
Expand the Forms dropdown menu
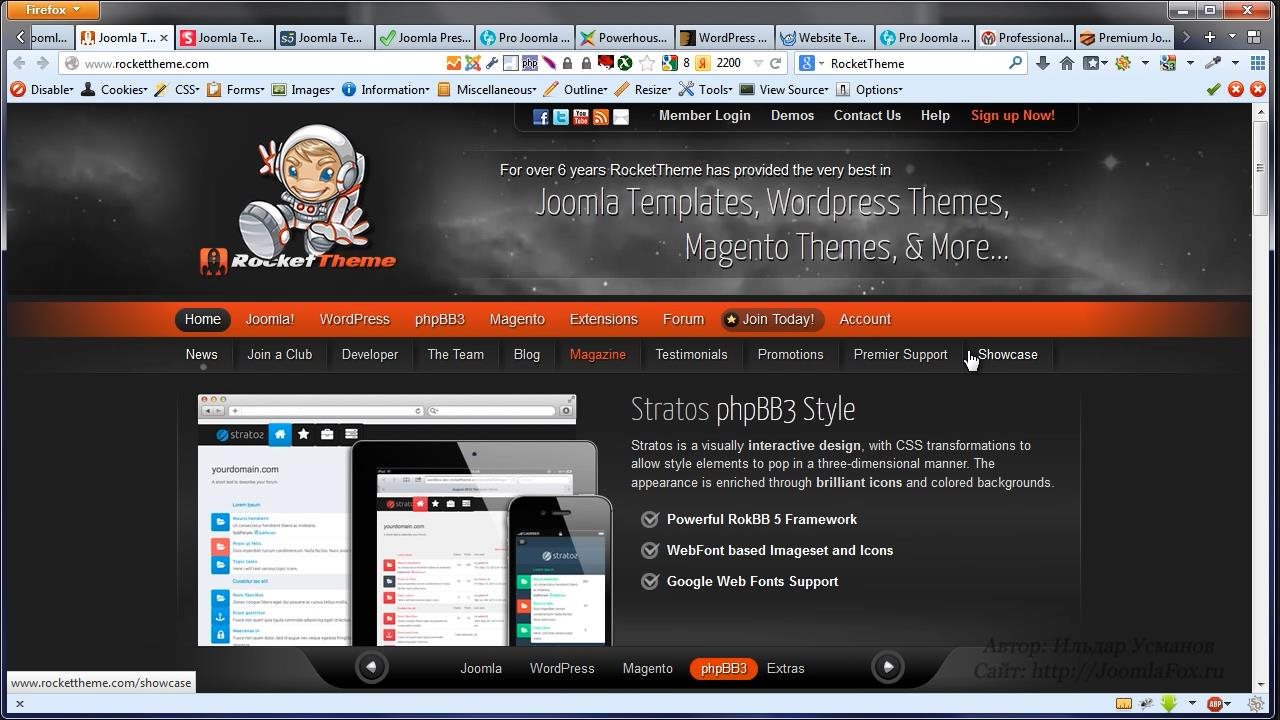[x=235, y=89]
